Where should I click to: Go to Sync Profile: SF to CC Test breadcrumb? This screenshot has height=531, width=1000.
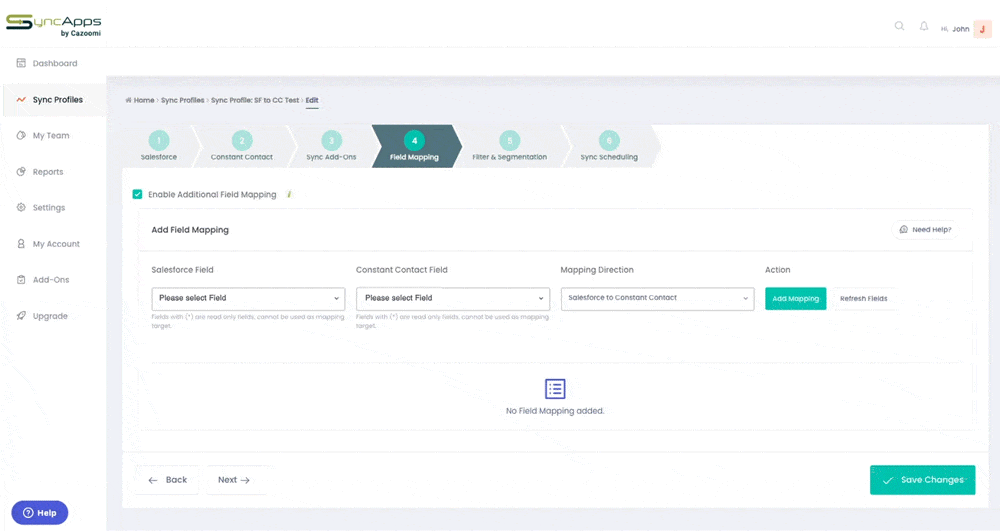[254, 100]
